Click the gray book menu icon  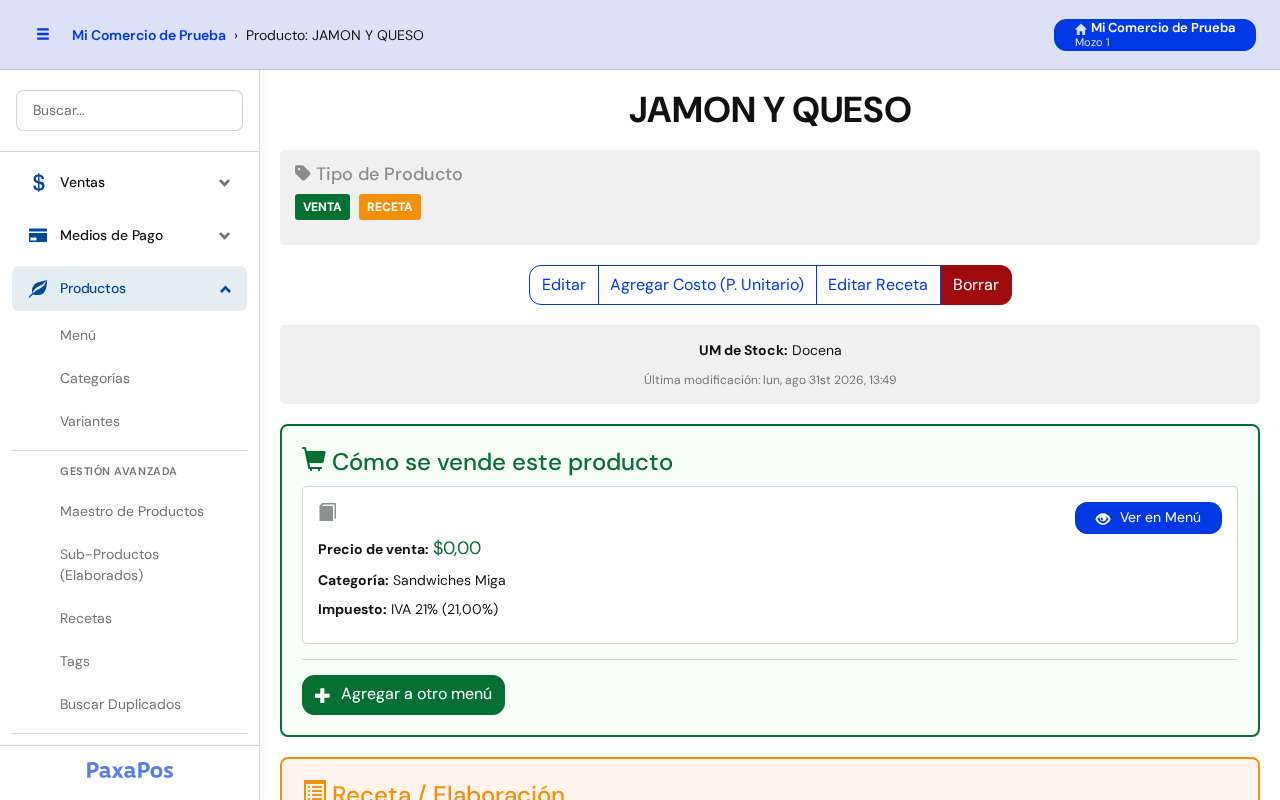click(327, 512)
